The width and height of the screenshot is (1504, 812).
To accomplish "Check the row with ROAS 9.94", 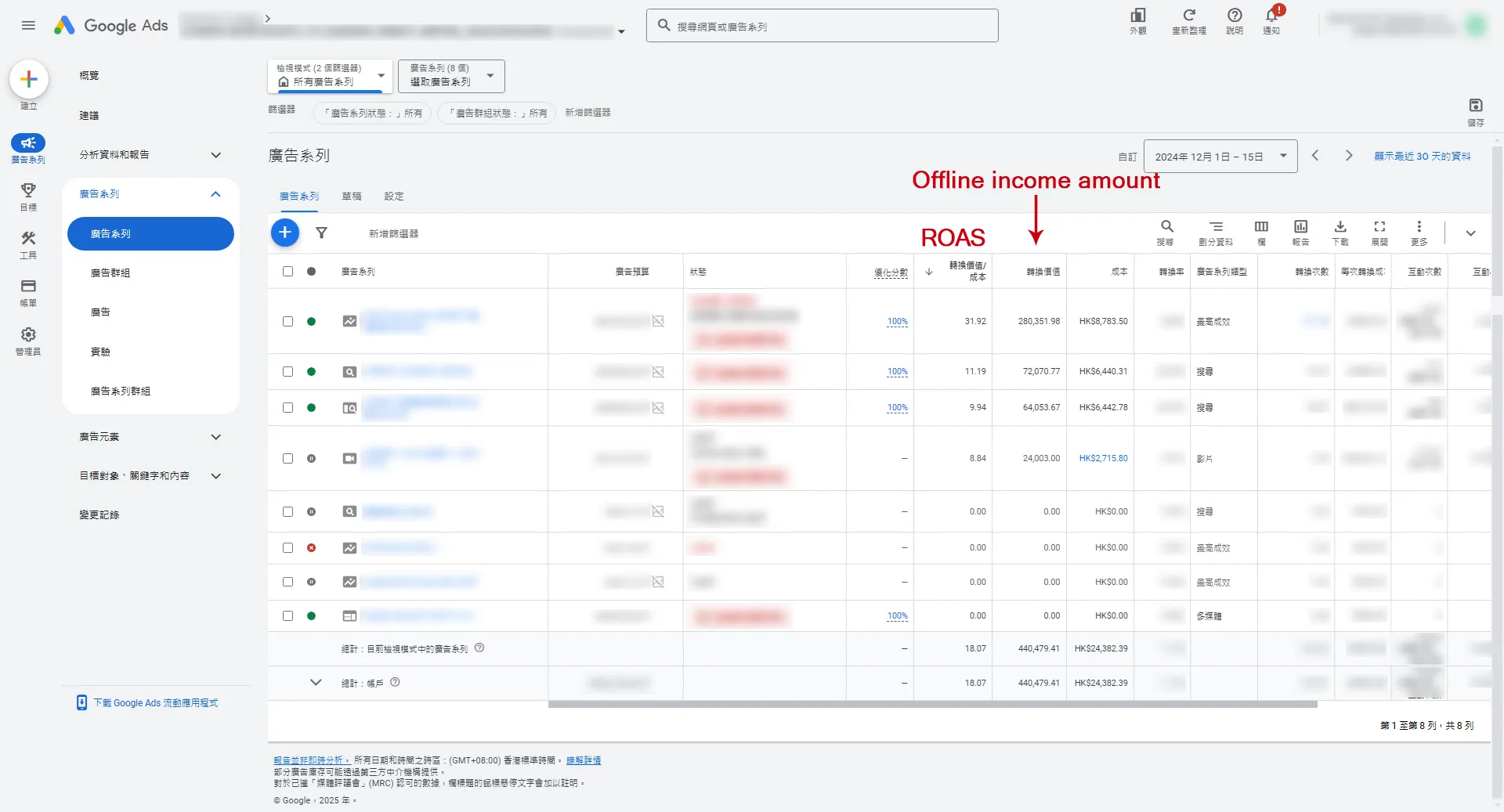I will (x=287, y=407).
